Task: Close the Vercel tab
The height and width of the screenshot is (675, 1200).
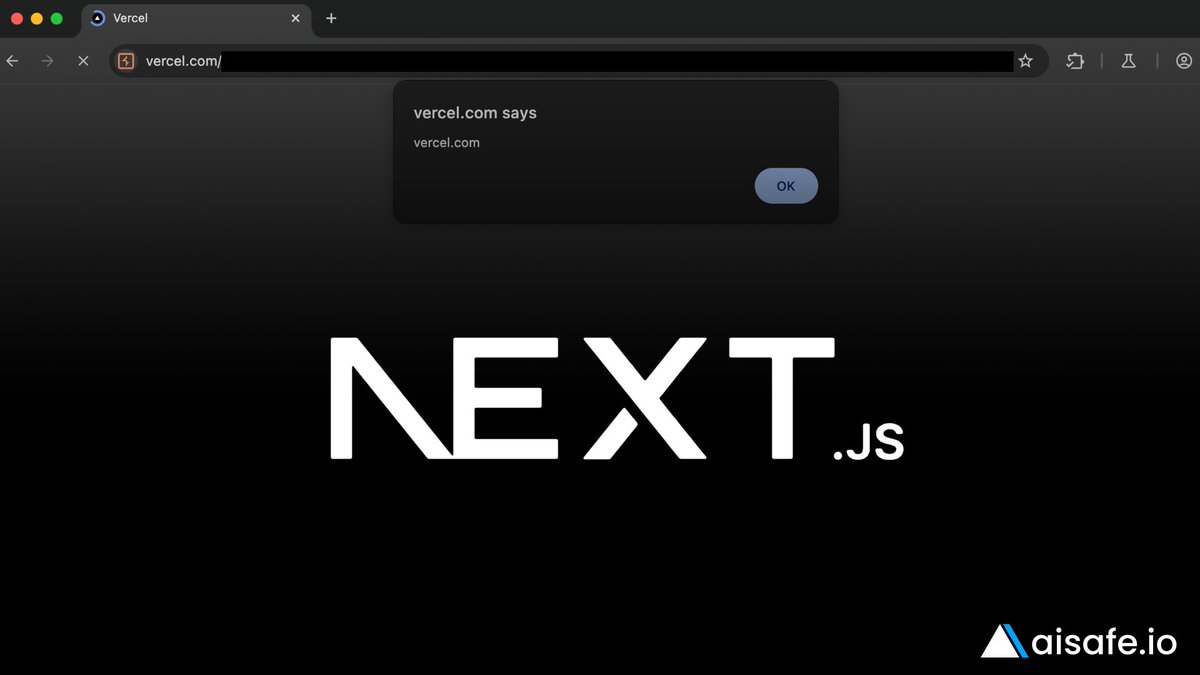Action: tap(295, 18)
